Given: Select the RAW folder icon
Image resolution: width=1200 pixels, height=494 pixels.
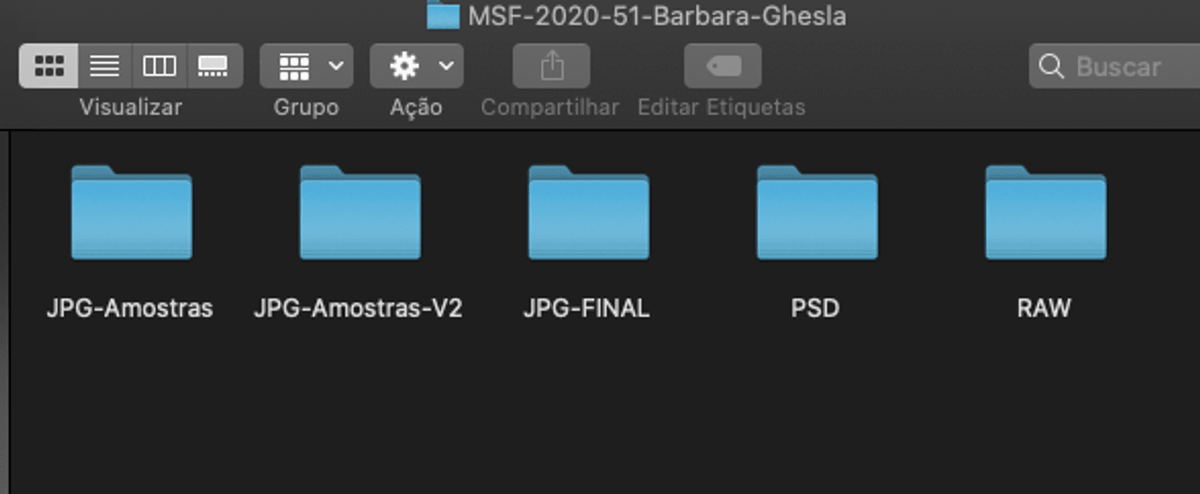Looking at the screenshot, I should coord(1045,212).
